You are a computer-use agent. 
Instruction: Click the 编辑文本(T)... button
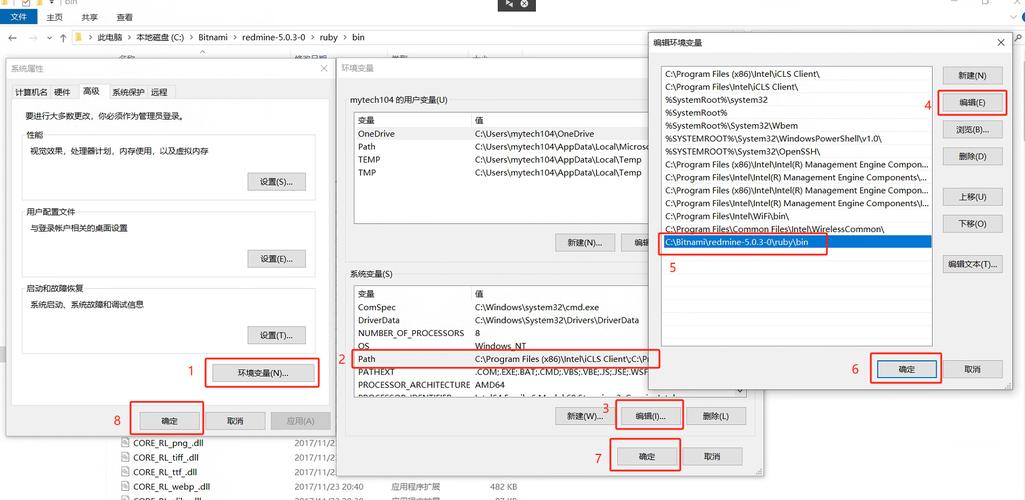click(972, 264)
